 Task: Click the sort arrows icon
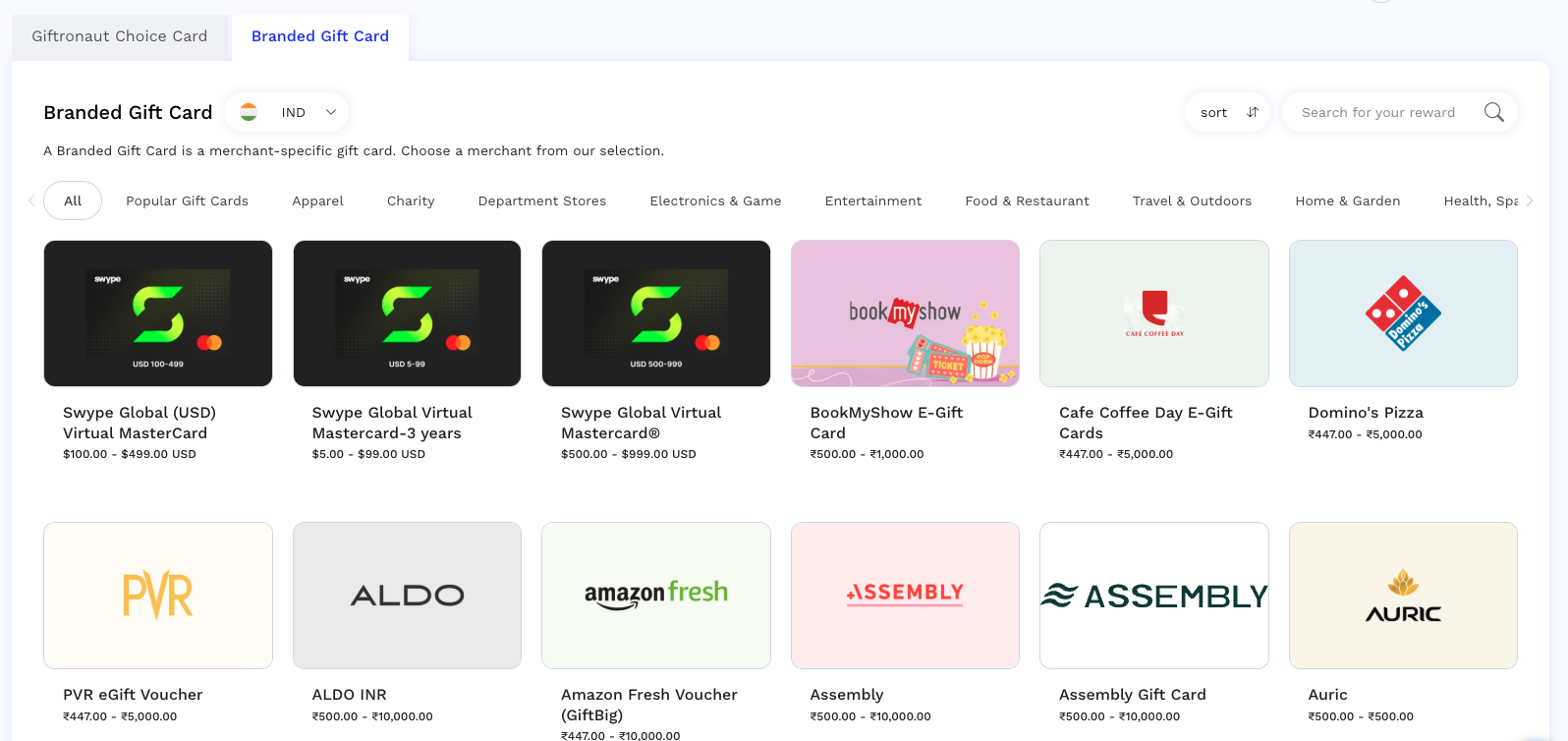(1253, 112)
